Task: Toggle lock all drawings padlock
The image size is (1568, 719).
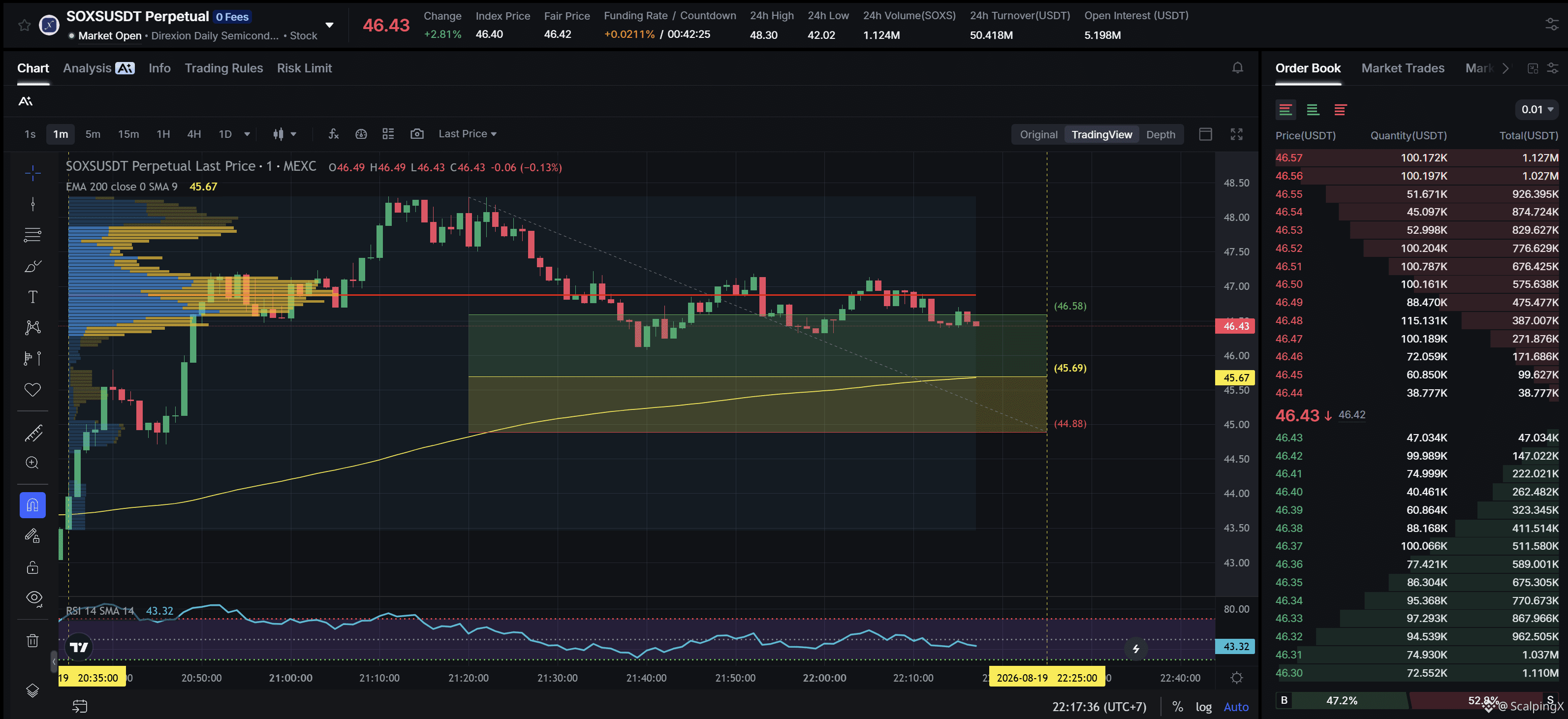Action: [x=33, y=567]
